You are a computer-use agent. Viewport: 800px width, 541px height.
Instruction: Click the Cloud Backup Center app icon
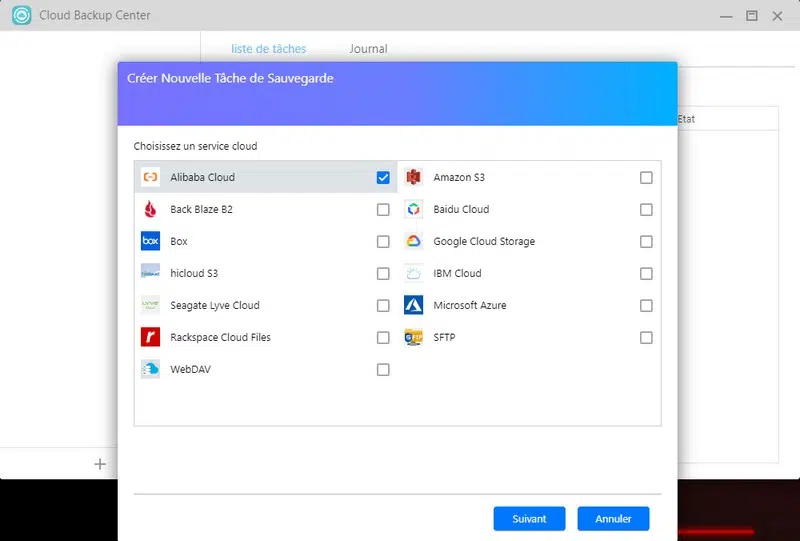pos(21,15)
